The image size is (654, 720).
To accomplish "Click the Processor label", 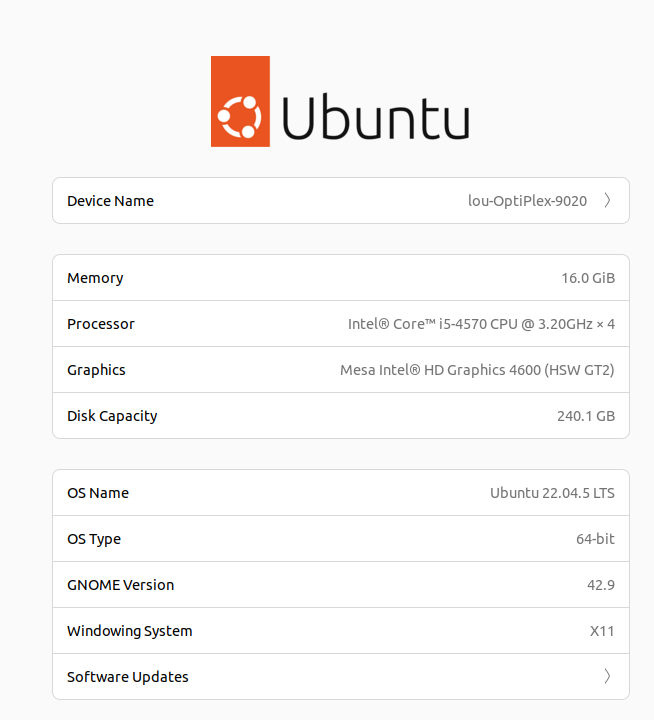I will [100, 324].
